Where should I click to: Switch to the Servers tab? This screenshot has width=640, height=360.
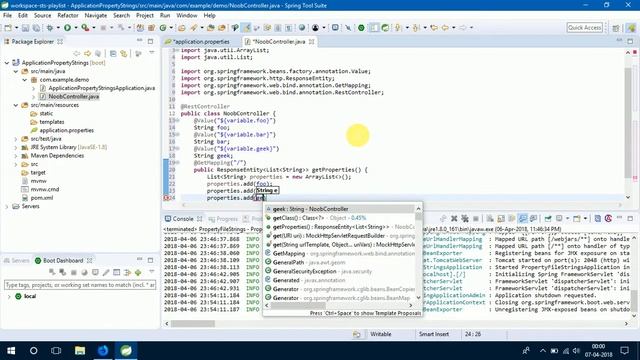point(16,260)
